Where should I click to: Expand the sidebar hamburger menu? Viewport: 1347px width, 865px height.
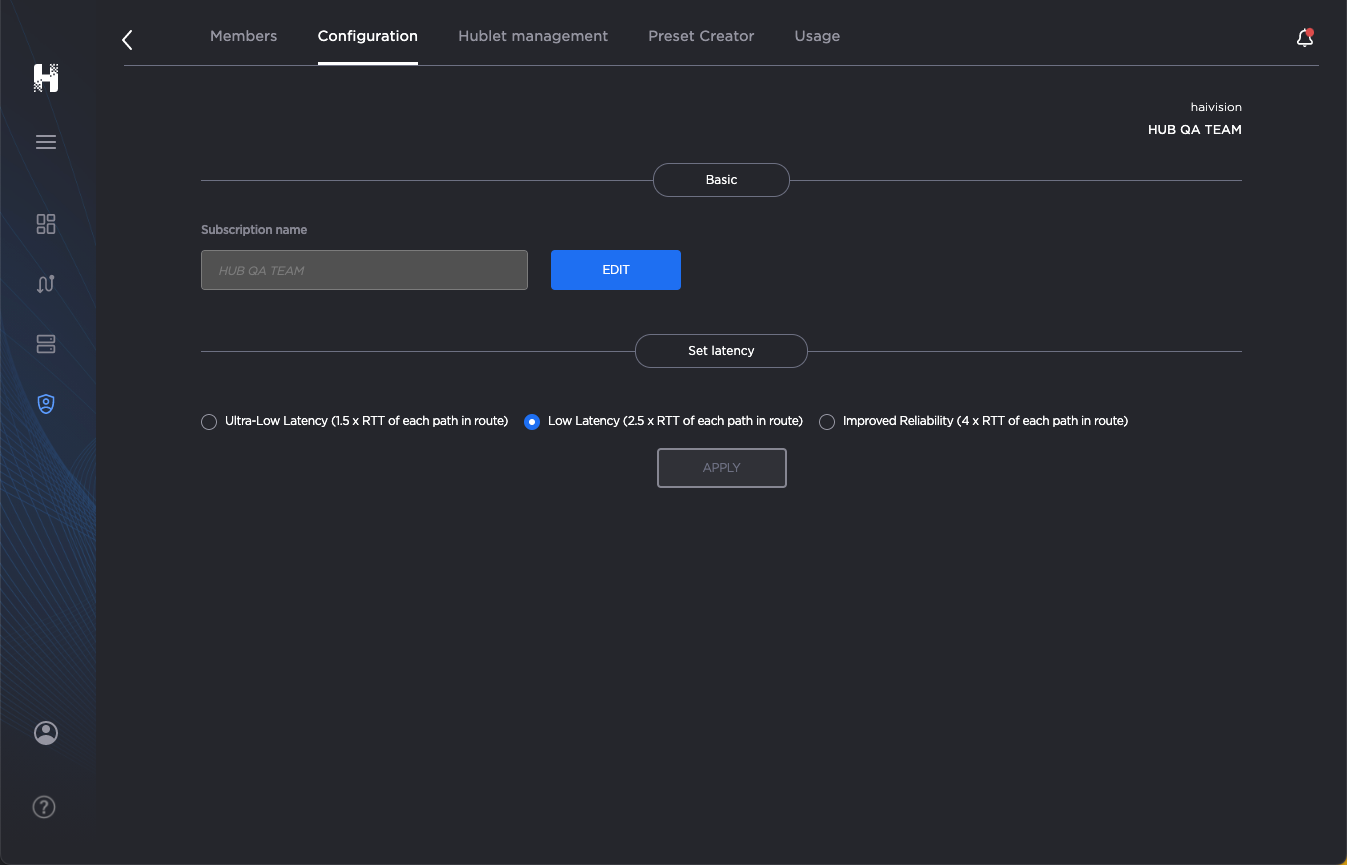coord(46,142)
